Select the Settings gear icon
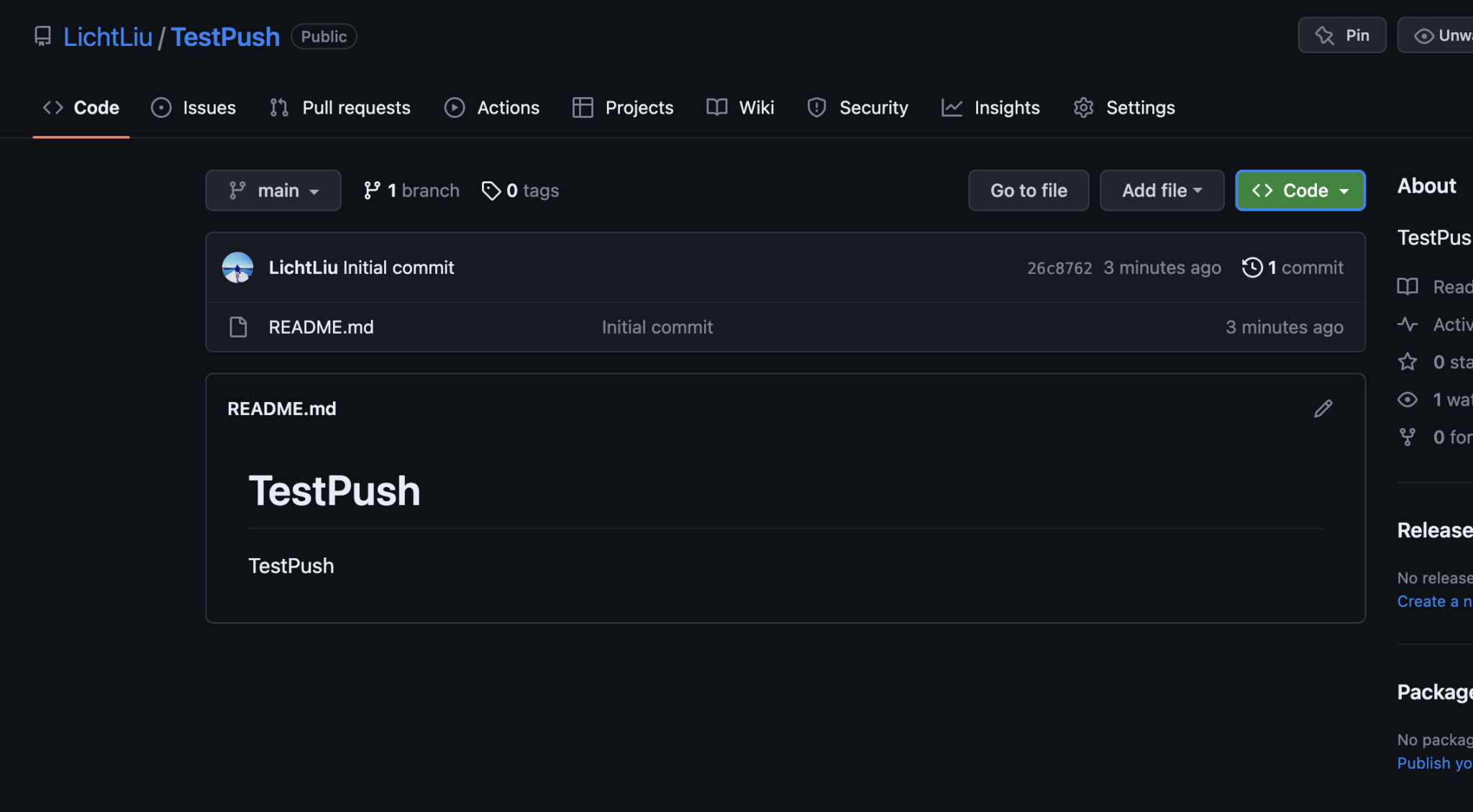The height and width of the screenshot is (812, 1473). point(1083,107)
